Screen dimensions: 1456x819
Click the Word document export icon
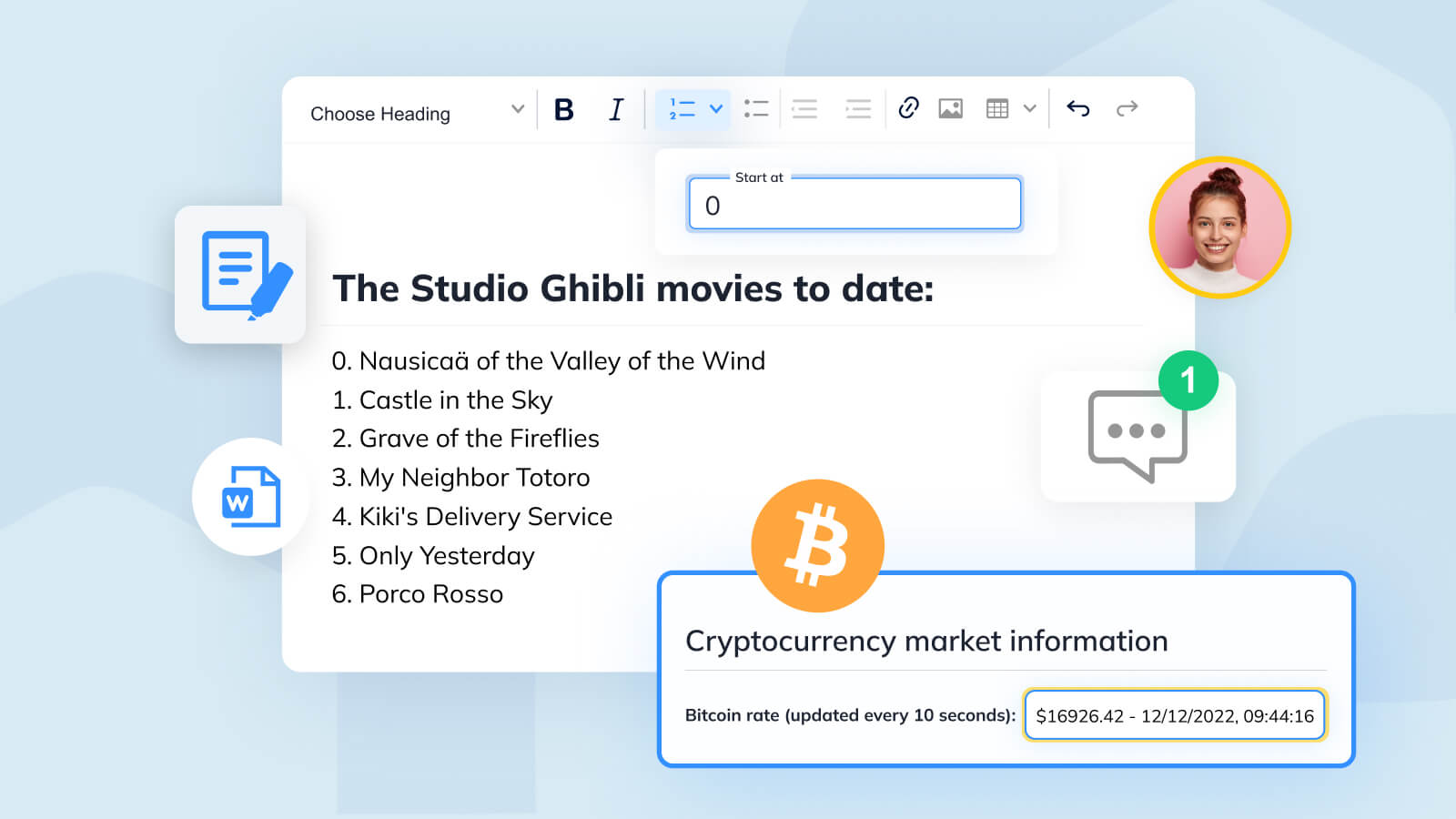(x=250, y=497)
